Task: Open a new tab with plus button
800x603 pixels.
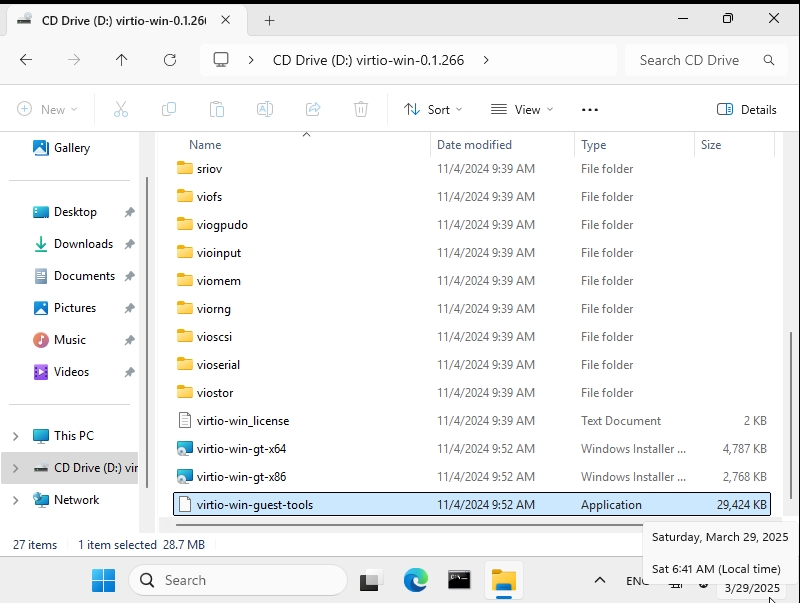Action: [270, 20]
